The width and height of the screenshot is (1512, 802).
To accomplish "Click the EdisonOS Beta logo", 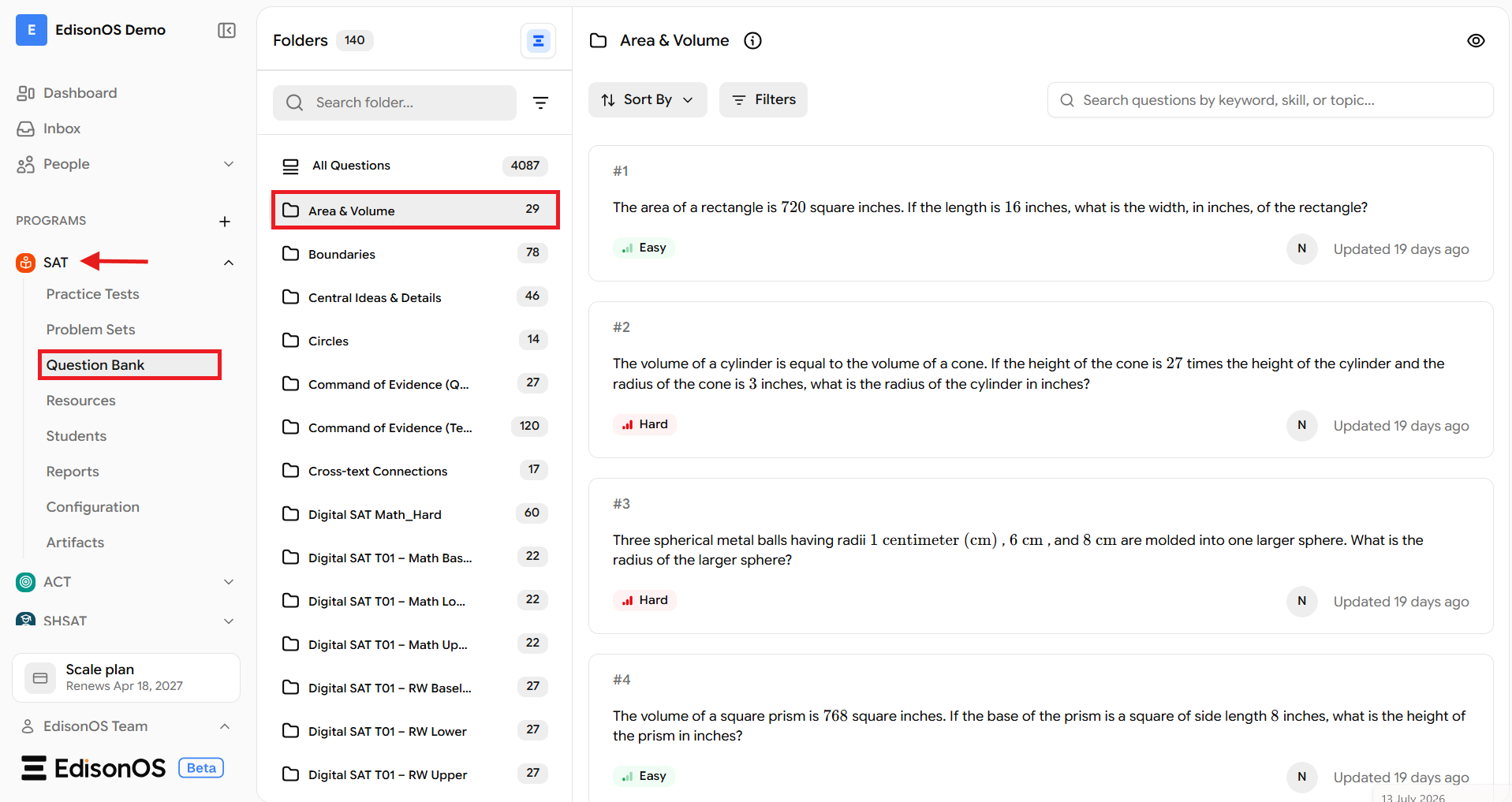I will (x=122, y=768).
